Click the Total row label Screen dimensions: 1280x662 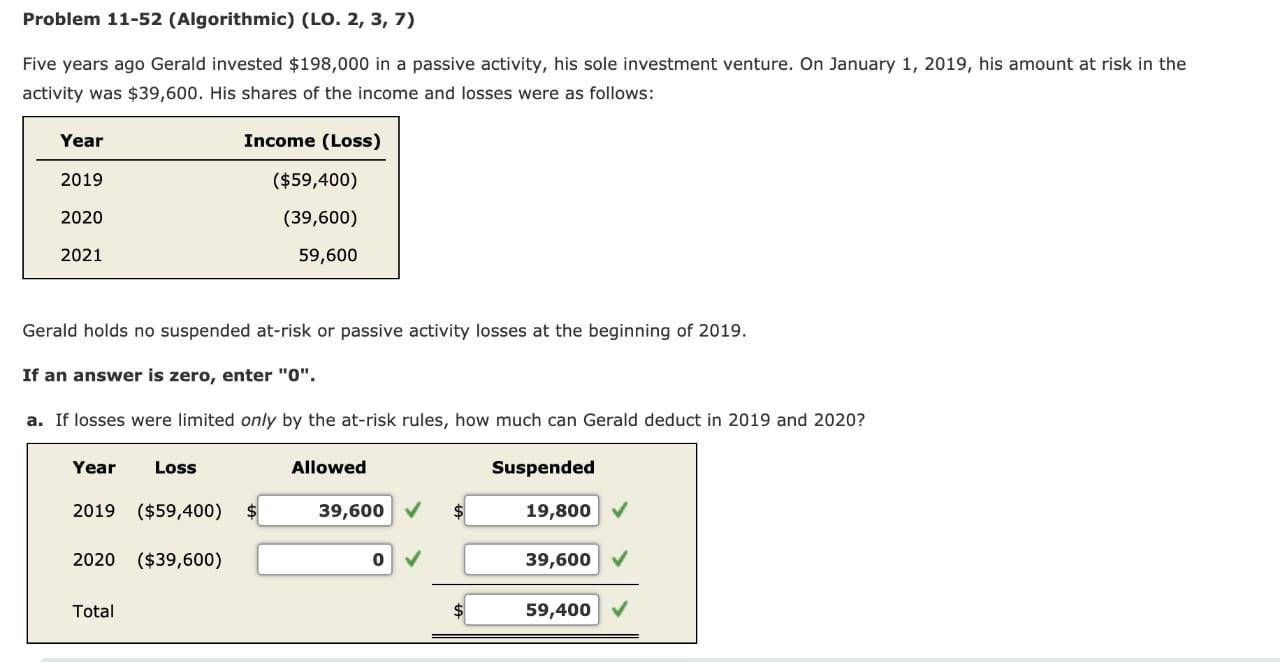click(x=93, y=610)
